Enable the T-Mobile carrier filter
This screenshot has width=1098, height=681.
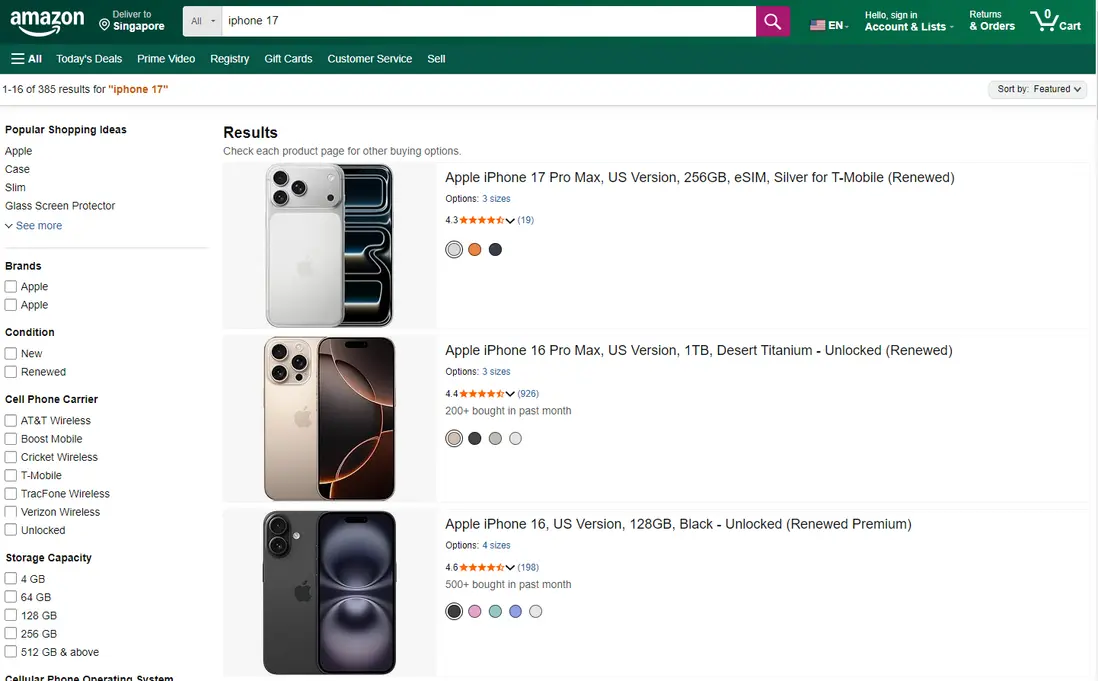point(11,476)
